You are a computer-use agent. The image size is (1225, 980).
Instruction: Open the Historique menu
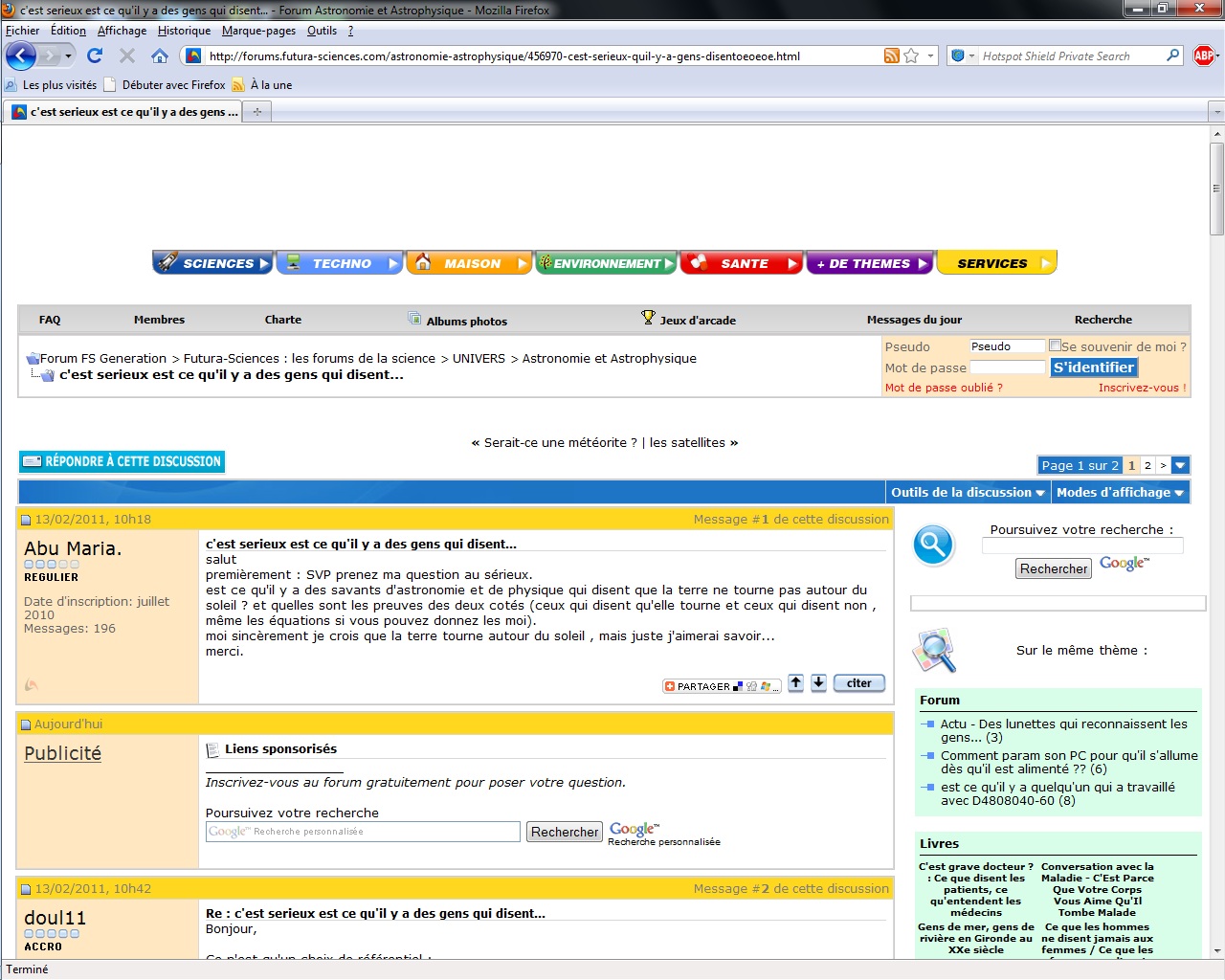pyautogui.click(x=185, y=31)
